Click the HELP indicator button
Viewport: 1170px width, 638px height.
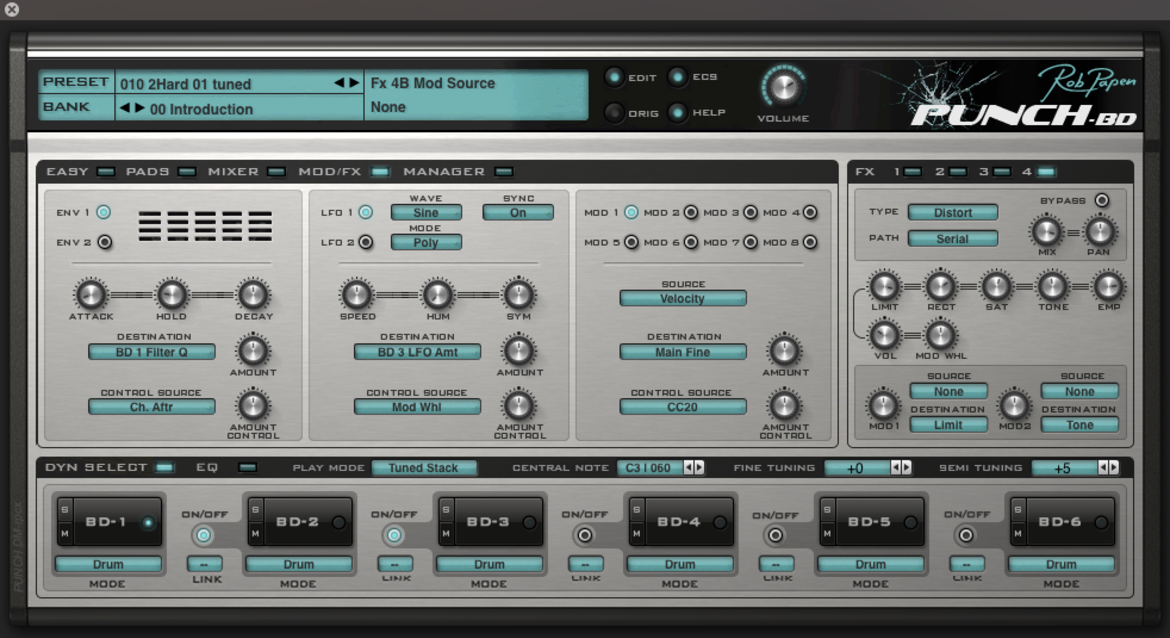pyautogui.click(x=678, y=113)
